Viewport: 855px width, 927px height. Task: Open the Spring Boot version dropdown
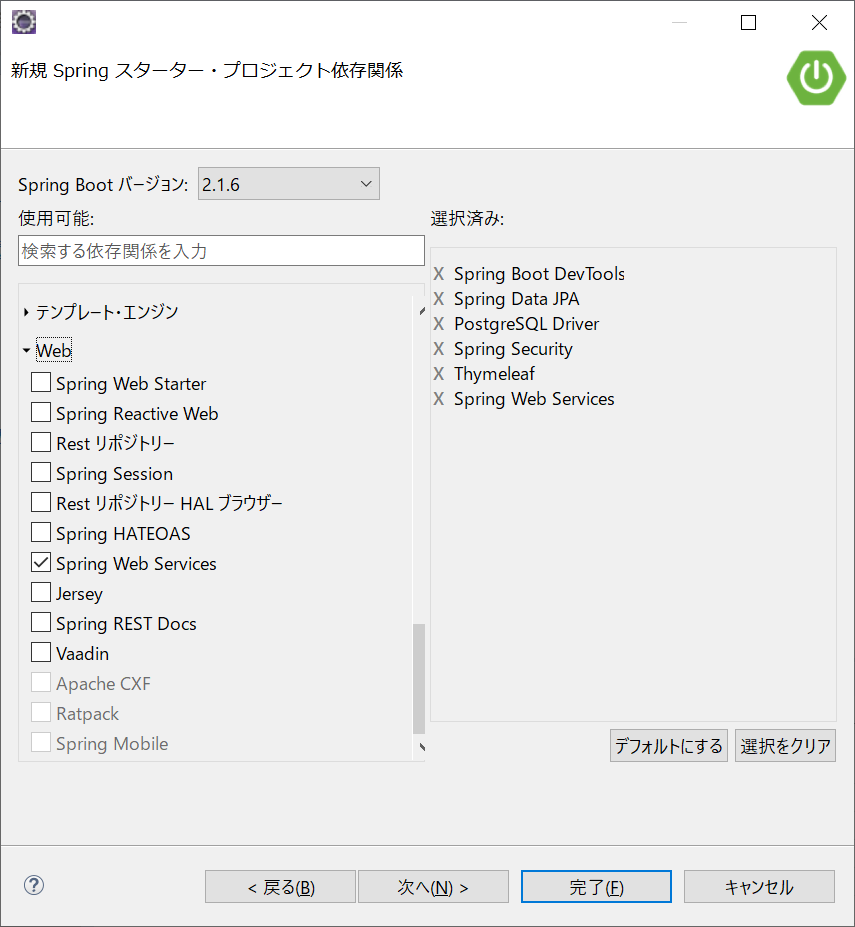point(289,184)
